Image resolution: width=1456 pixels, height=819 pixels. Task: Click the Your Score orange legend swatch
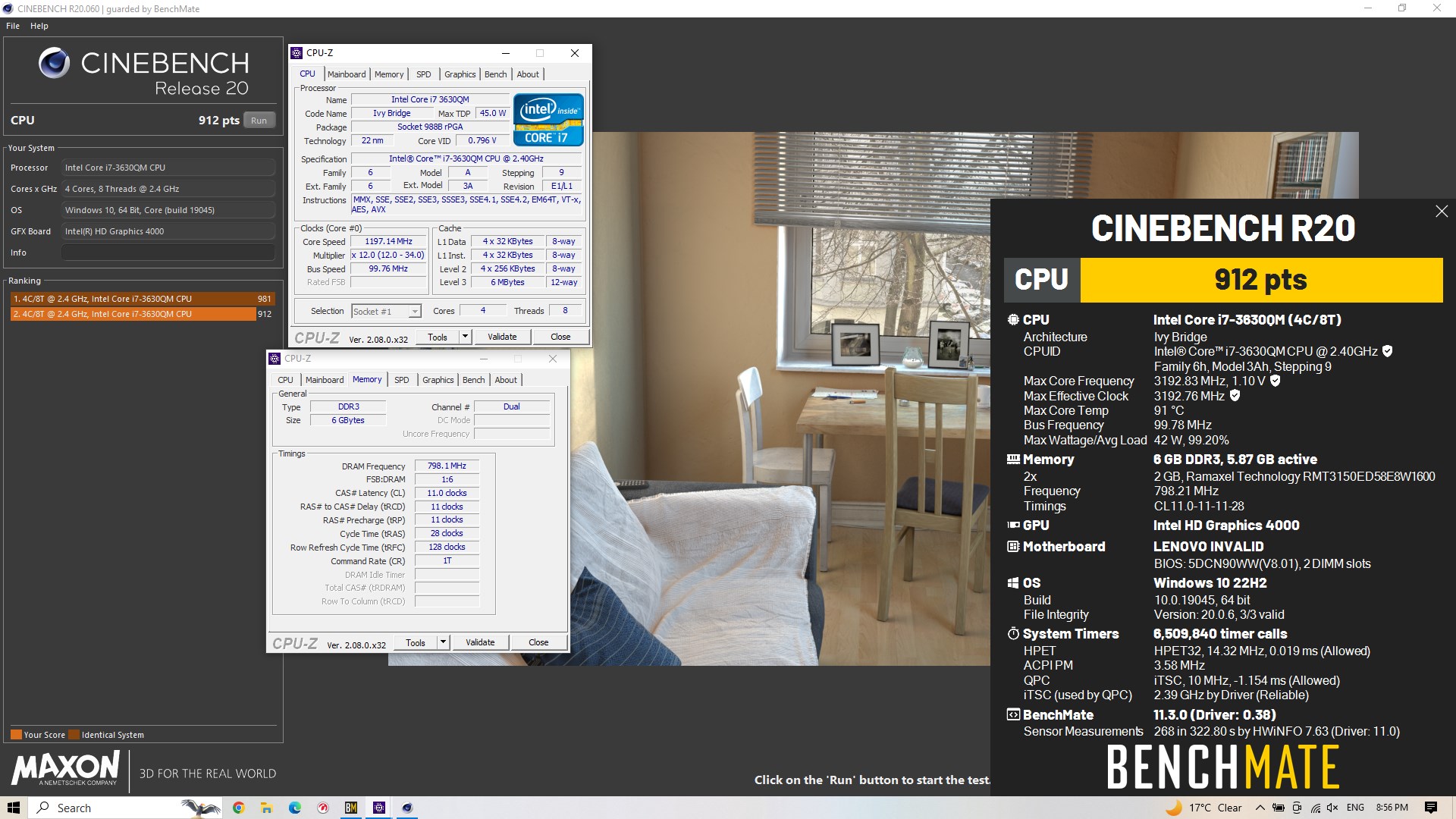[x=16, y=735]
